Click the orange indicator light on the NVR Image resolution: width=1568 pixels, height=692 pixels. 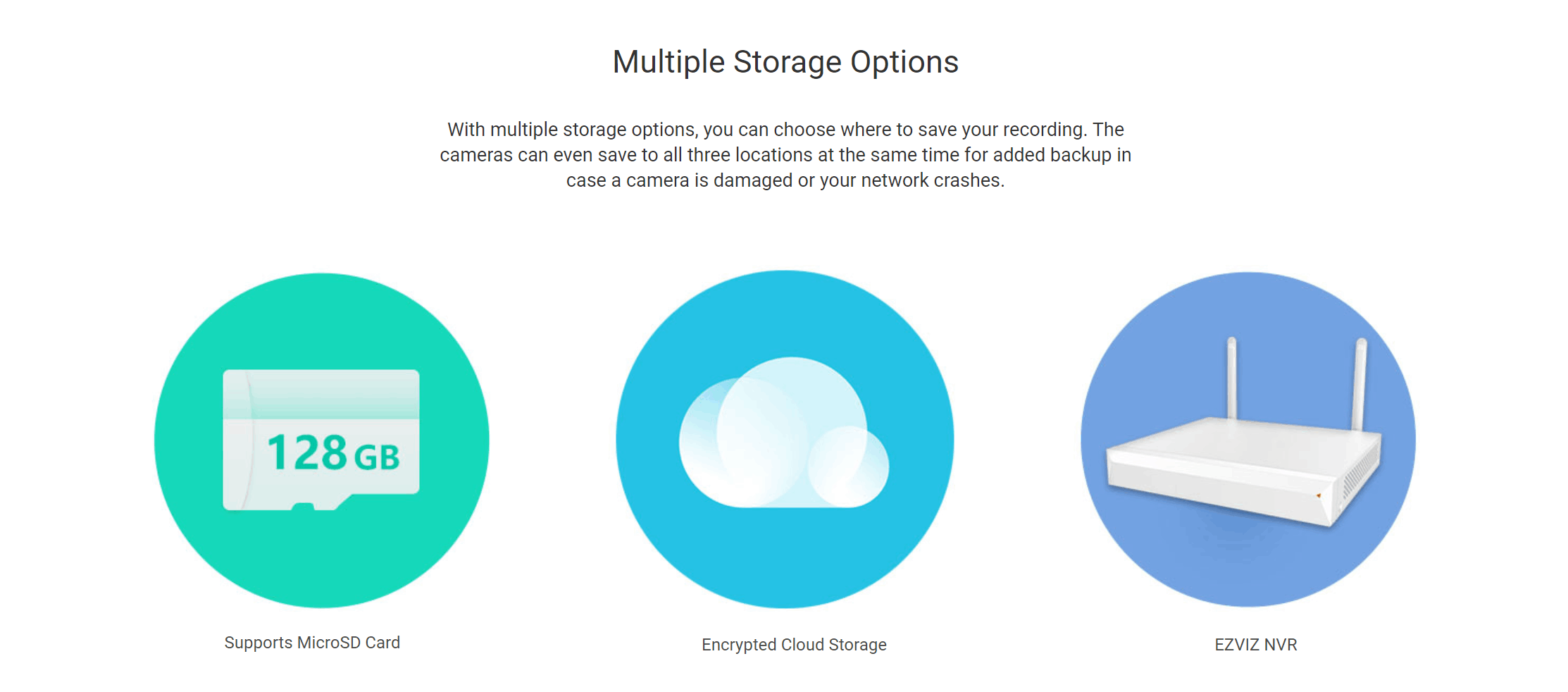point(1319,495)
